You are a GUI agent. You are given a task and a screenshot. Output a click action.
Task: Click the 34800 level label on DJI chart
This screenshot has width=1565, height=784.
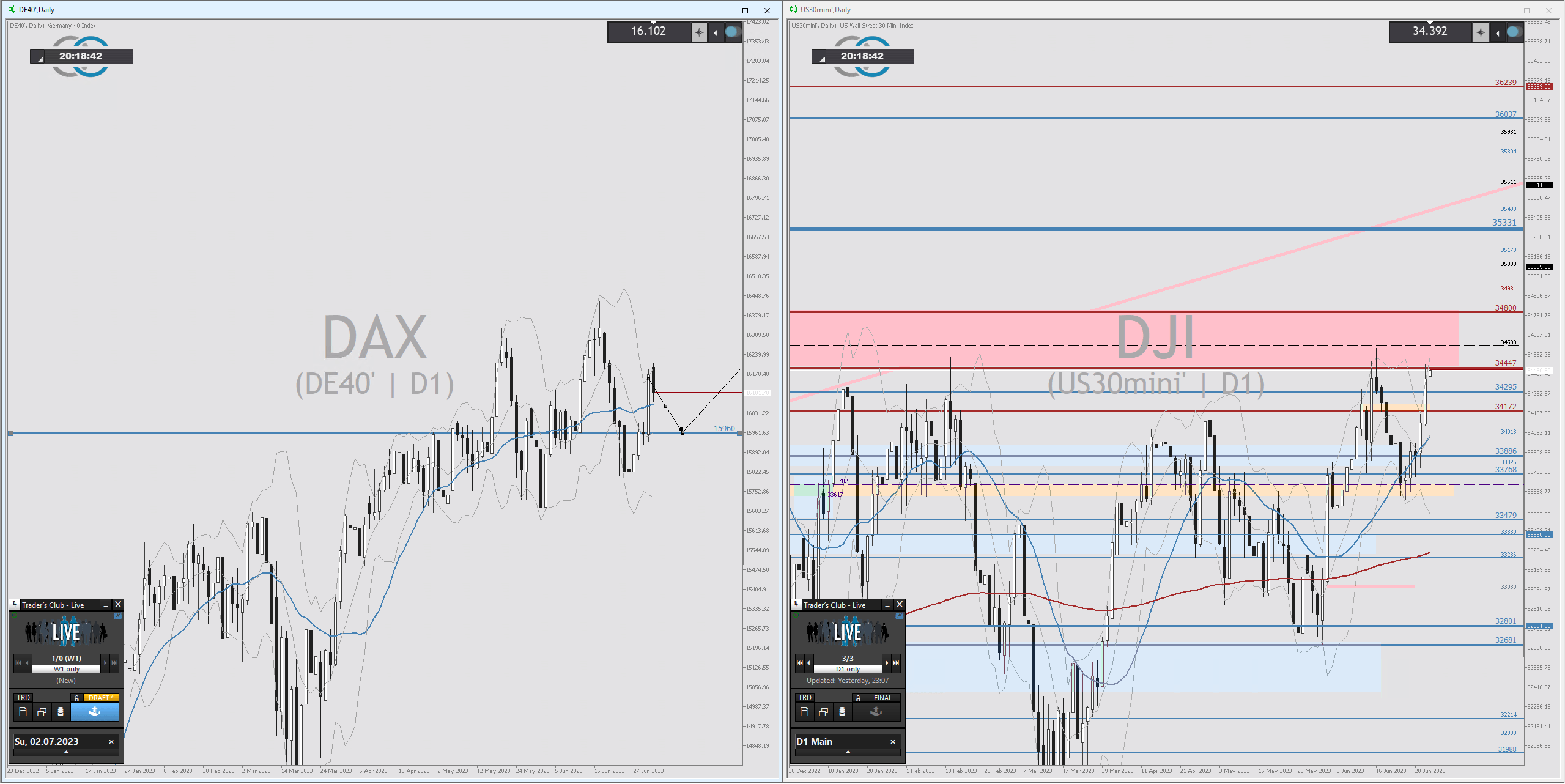1506,308
